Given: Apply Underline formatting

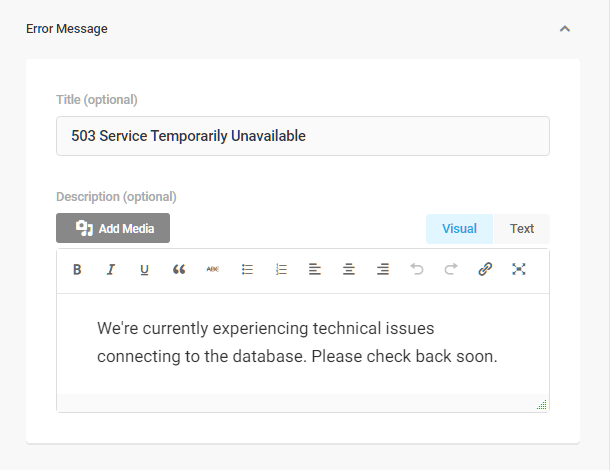Looking at the screenshot, I should 144,269.
